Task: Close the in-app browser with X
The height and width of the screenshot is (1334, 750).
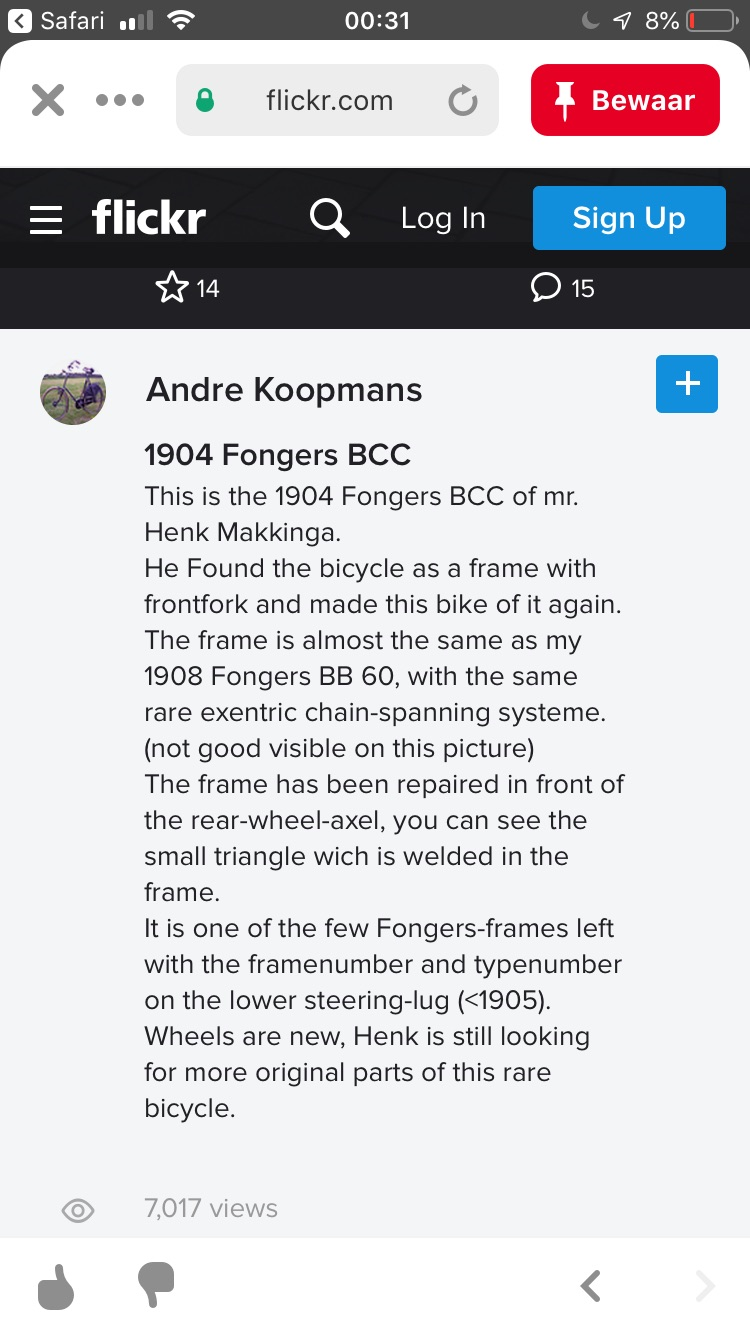Action: click(x=48, y=100)
